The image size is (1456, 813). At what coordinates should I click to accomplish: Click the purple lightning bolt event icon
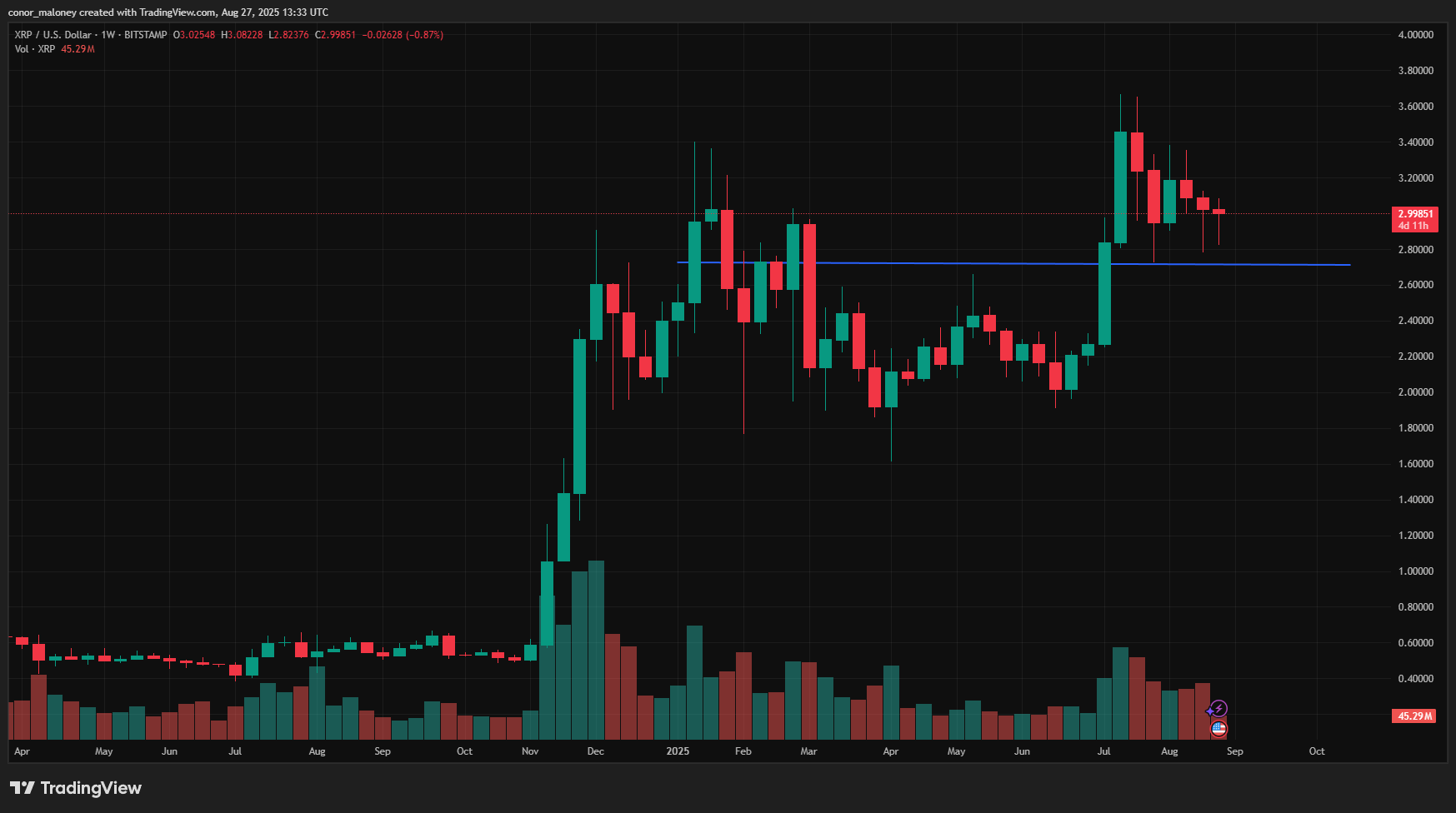(x=1218, y=709)
